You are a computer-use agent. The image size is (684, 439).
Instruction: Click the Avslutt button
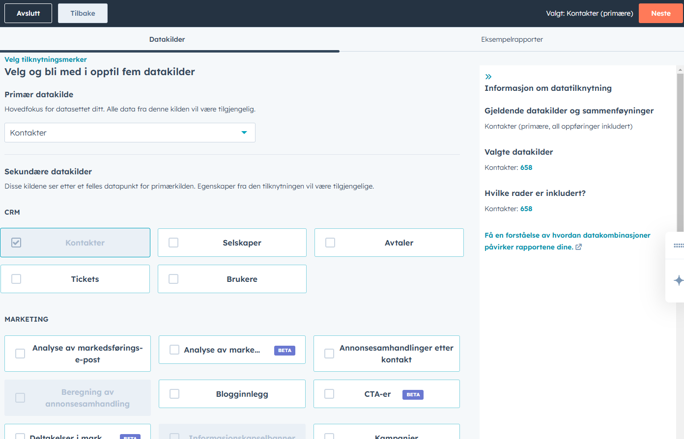pyautogui.click(x=28, y=13)
